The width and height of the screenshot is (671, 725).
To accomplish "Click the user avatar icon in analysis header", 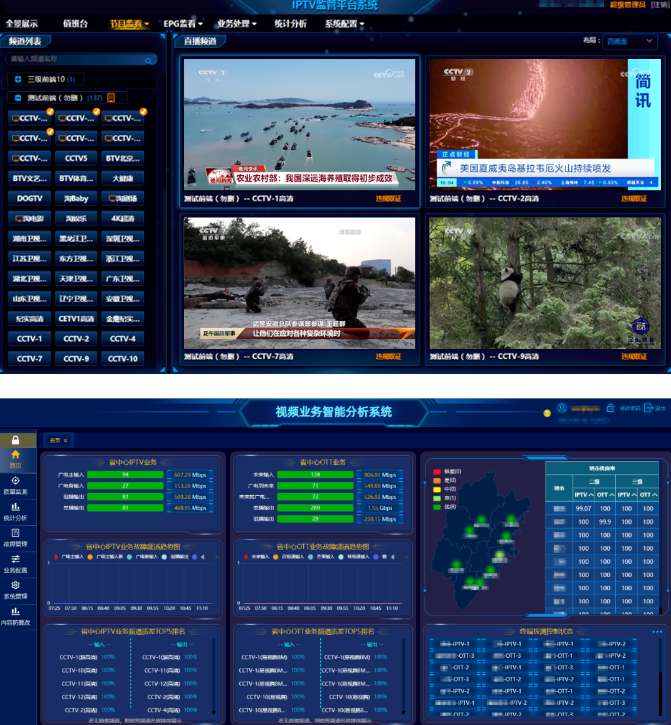I will (x=562, y=408).
